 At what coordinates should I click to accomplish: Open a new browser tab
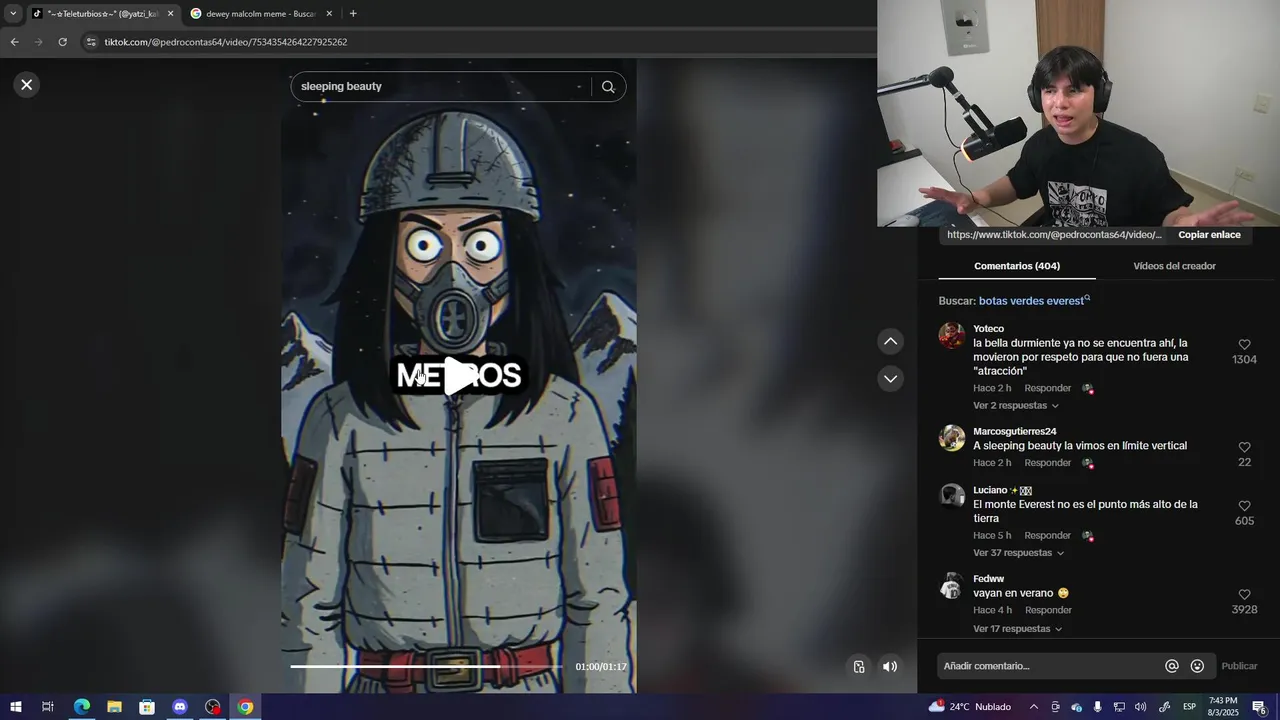(x=353, y=14)
